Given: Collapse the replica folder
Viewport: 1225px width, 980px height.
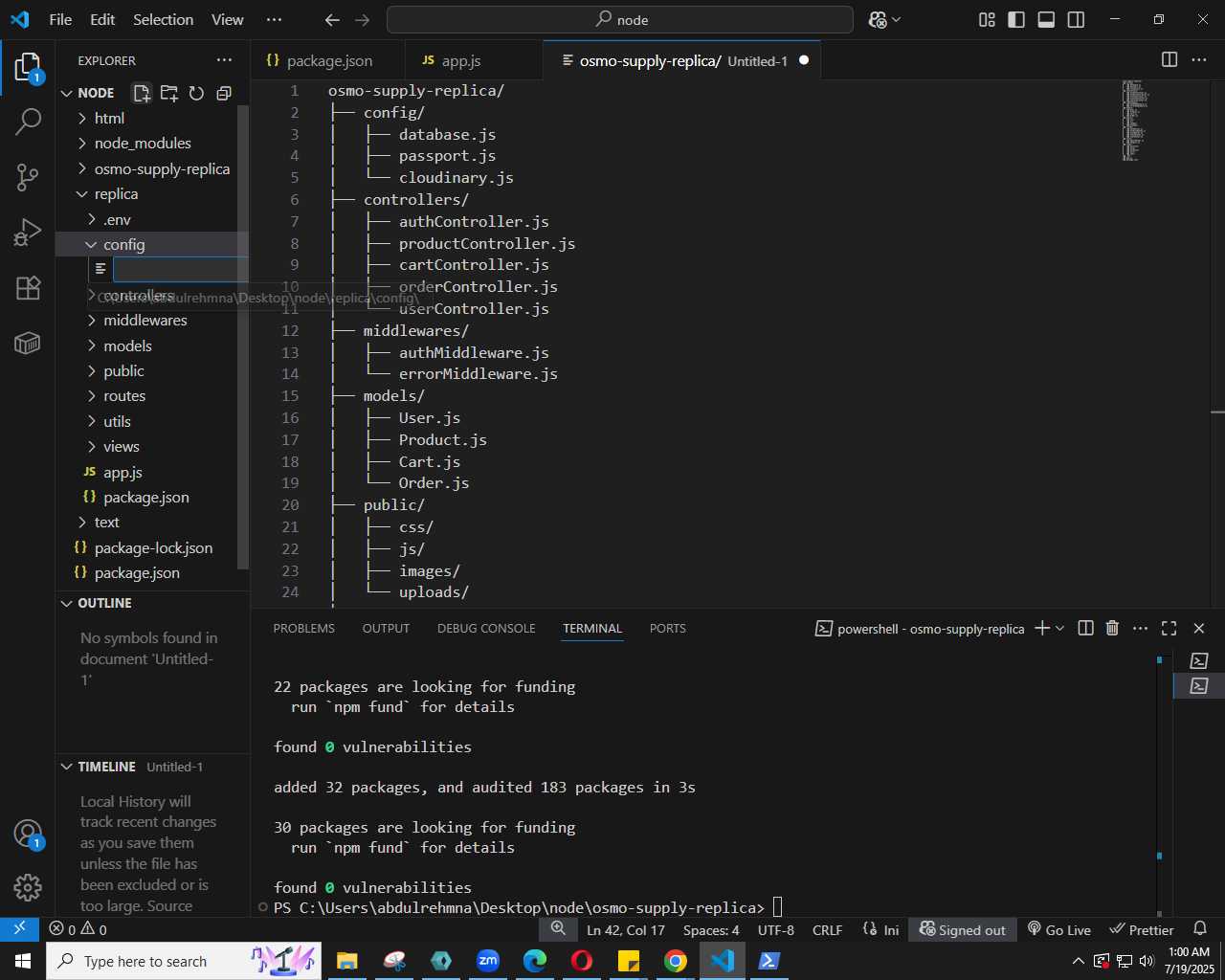Looking at the screenshot, I should [x=116, y=194].
